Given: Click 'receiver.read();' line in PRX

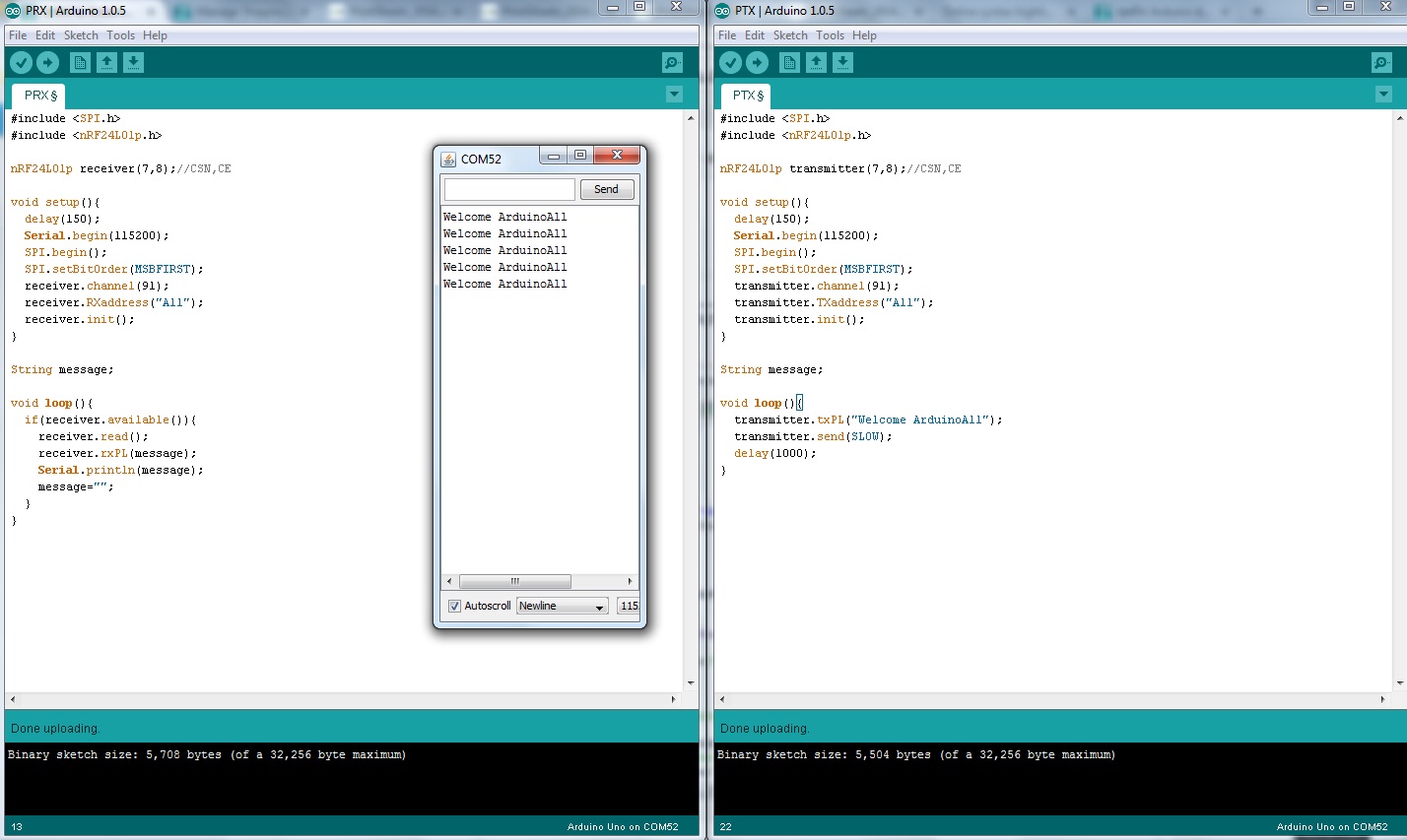Looking at the screenshot, I should (x=94, y=436).
